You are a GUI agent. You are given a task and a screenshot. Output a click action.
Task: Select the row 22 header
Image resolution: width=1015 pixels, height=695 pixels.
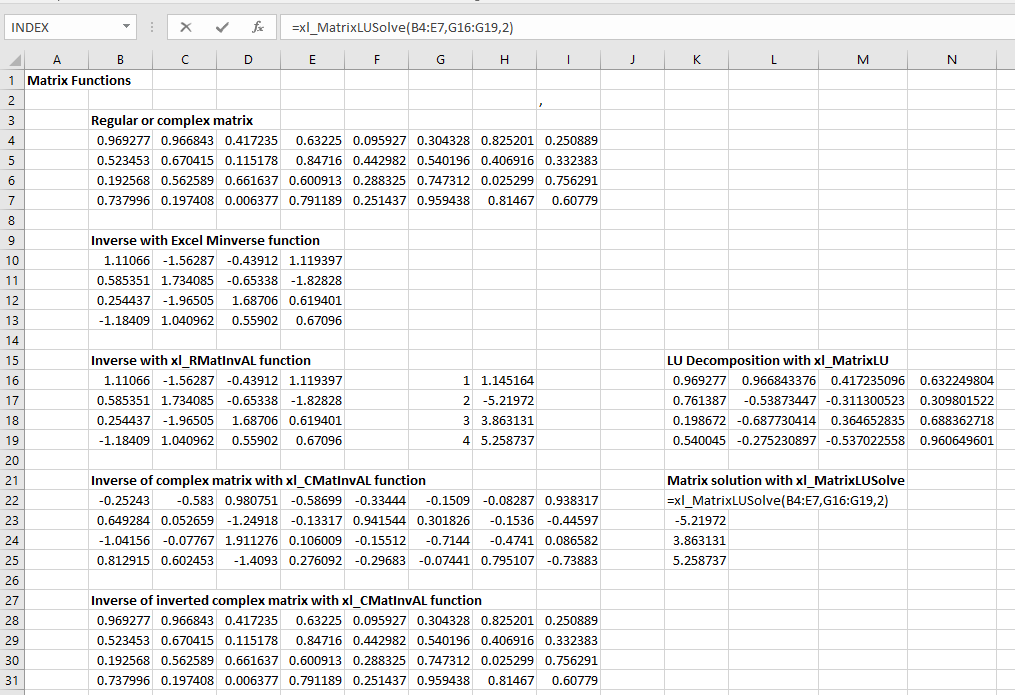pyautogui.click(x=11, y=500)
